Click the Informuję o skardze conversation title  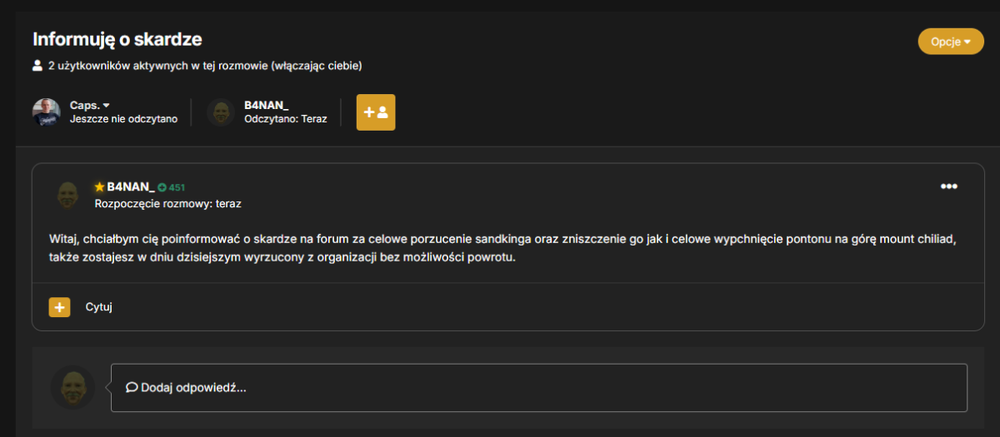117,40
